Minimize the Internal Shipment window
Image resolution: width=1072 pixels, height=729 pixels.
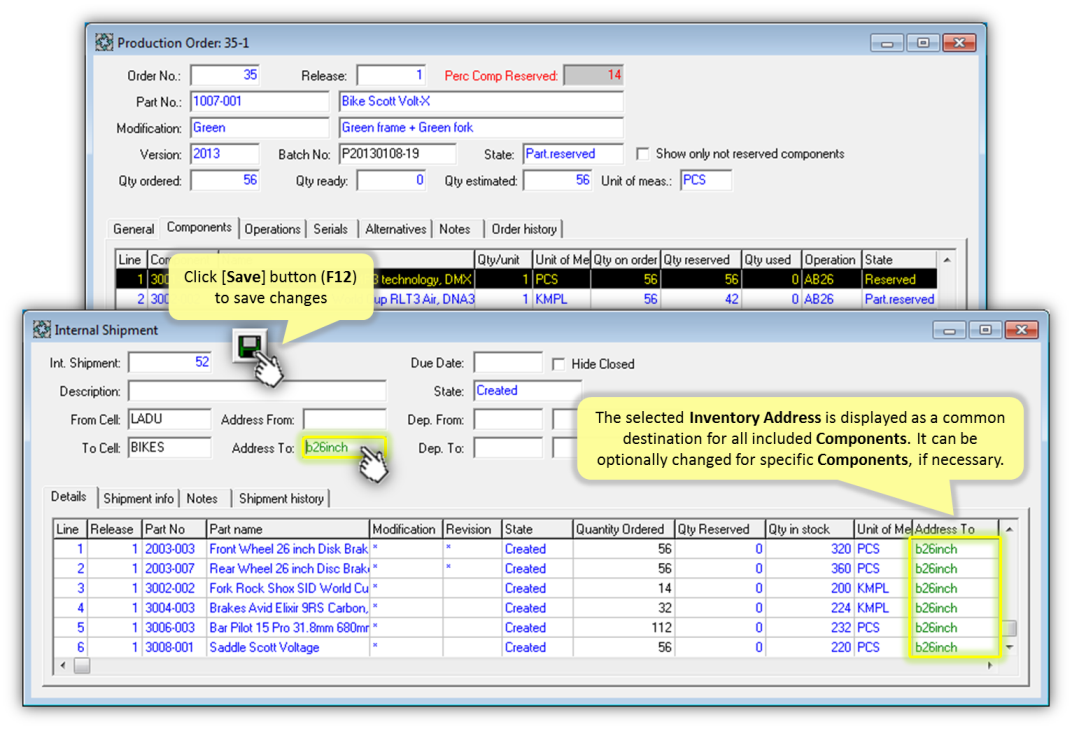click(x=949, y=329)
